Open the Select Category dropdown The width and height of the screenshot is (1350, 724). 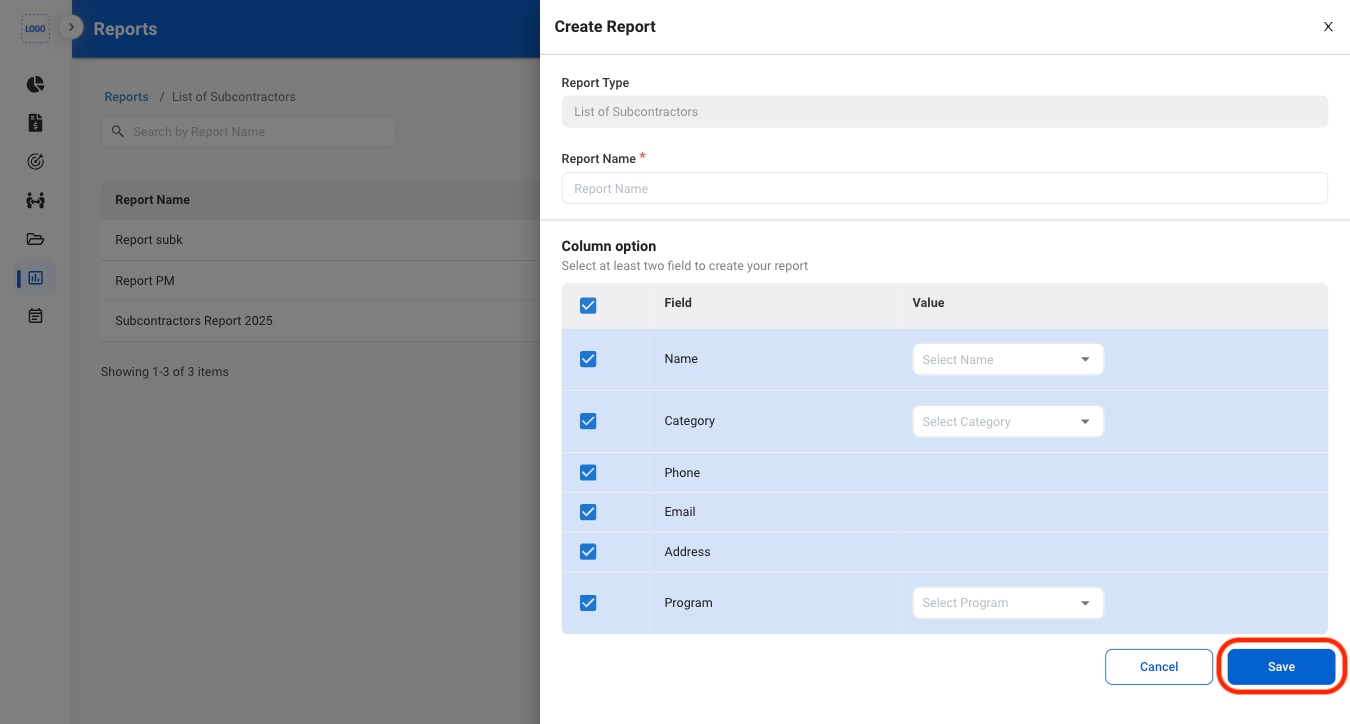coord(1008,422)
